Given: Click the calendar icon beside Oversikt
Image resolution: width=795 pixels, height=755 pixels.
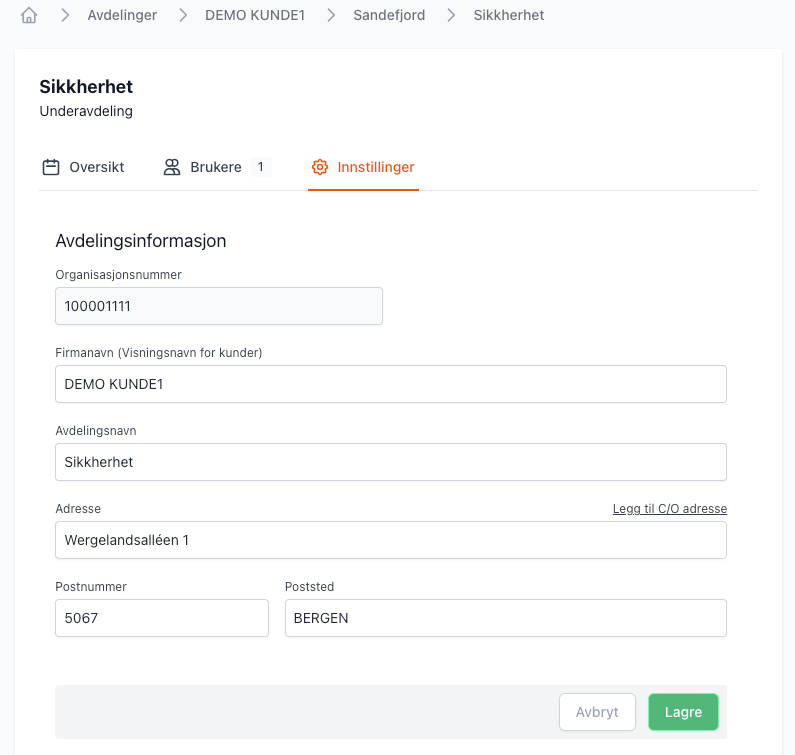Looking at the screenshot, I should point(50,167).
